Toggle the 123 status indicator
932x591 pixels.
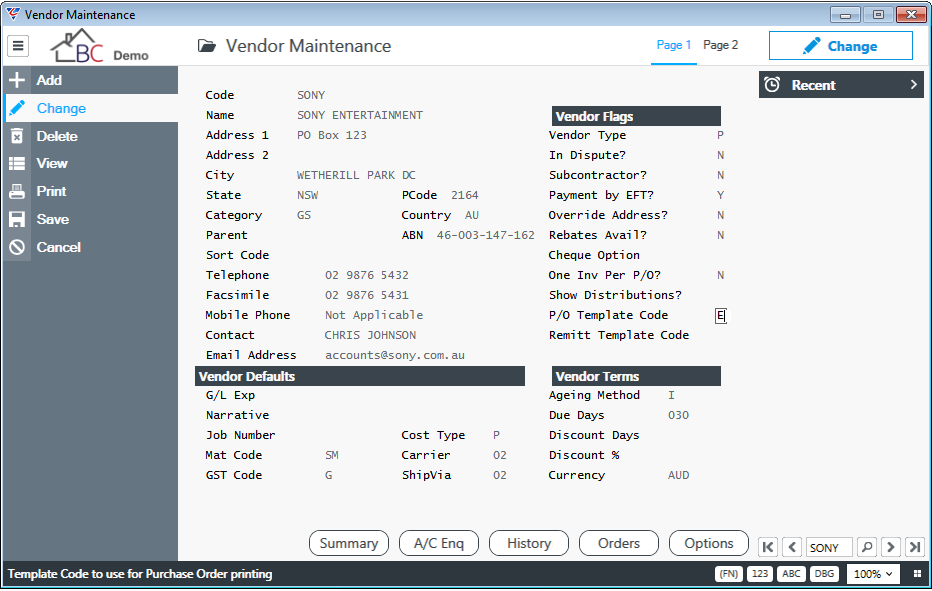coord(760,574)
